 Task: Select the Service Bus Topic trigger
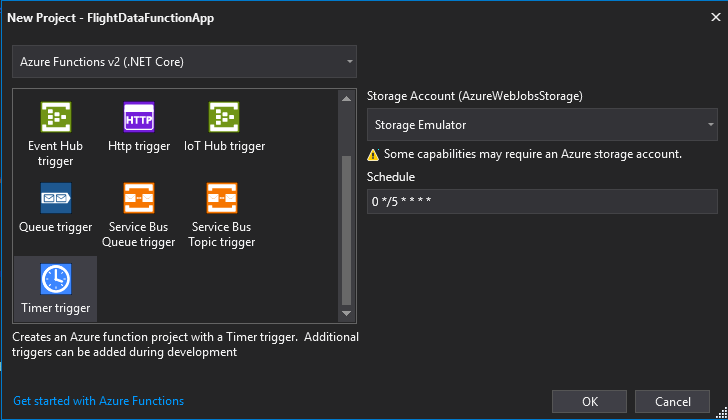[221, 215]
